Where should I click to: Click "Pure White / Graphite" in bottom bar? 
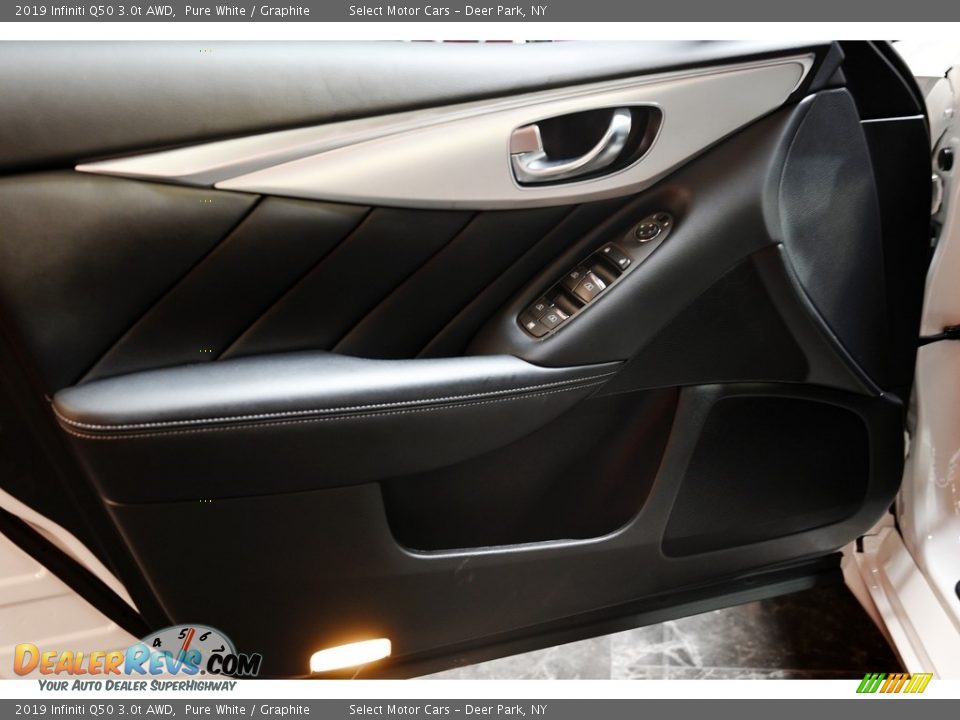[247, 710]
